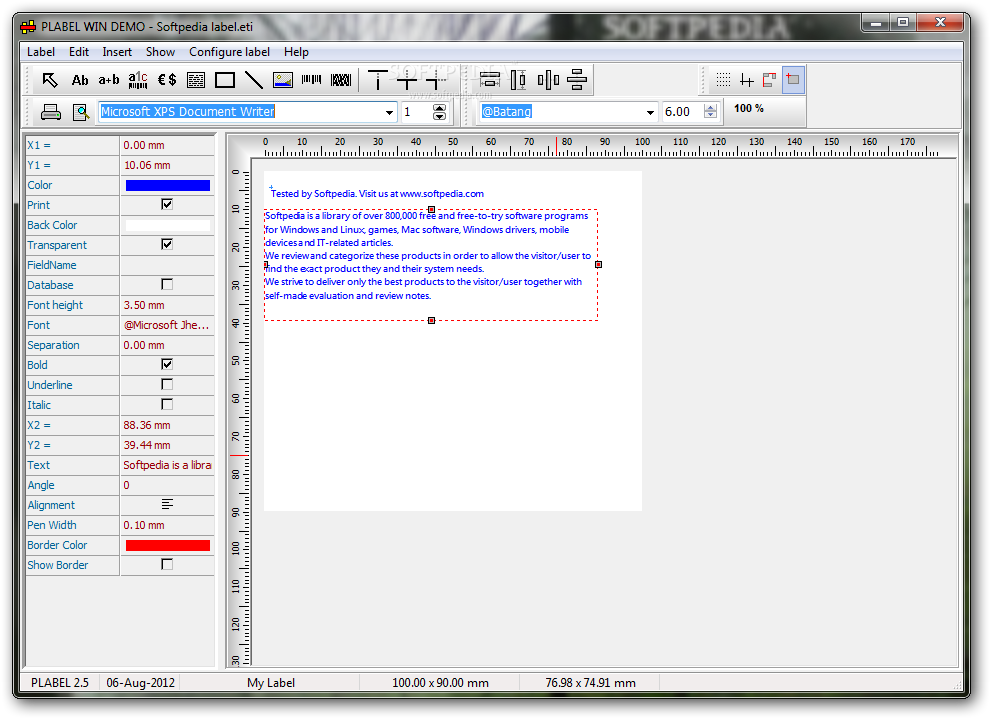991x719 pixels.
Task: Enable the Show Border checkbox
Action: click(167, 564)
